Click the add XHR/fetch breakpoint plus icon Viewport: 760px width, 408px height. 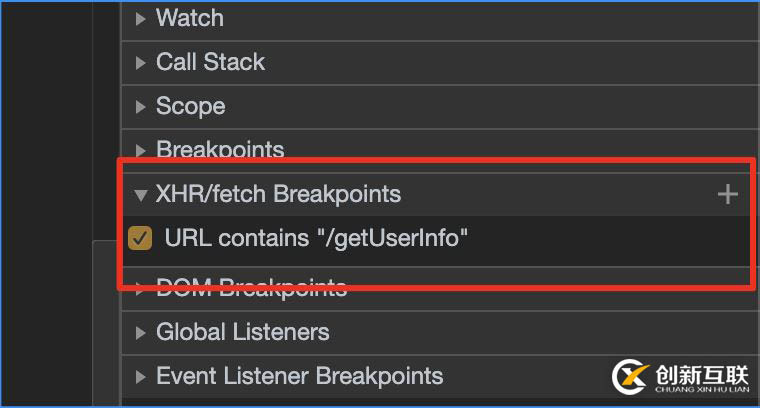tap(728, 194)
